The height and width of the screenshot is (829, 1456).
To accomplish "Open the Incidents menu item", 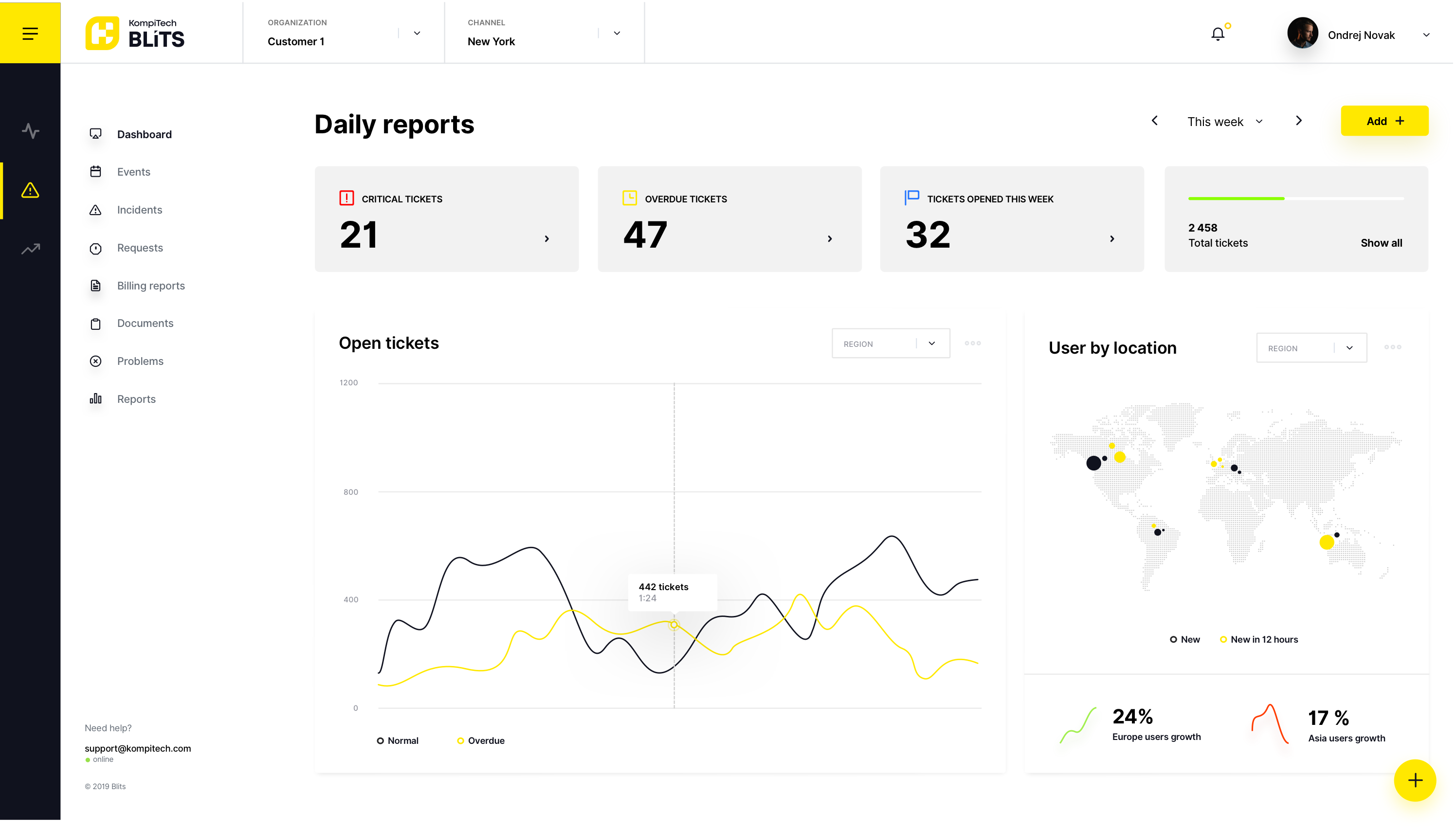I will (140, 210).
